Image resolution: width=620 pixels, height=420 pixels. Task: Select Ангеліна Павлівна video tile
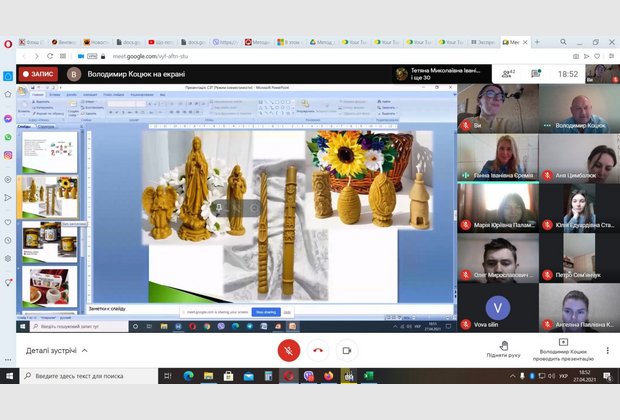tap(579, 308)
